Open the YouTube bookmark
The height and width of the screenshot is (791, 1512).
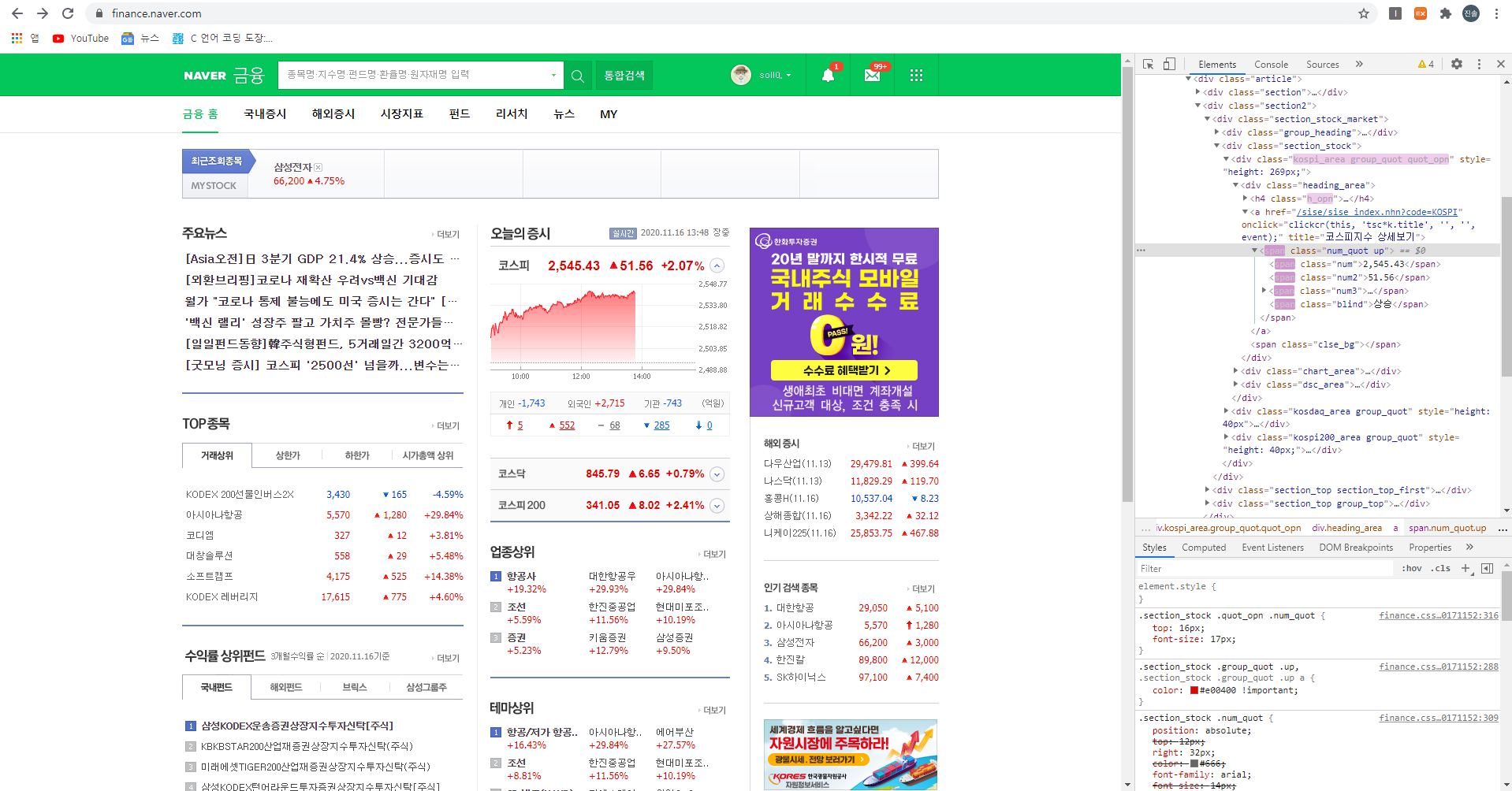[80, 38]
